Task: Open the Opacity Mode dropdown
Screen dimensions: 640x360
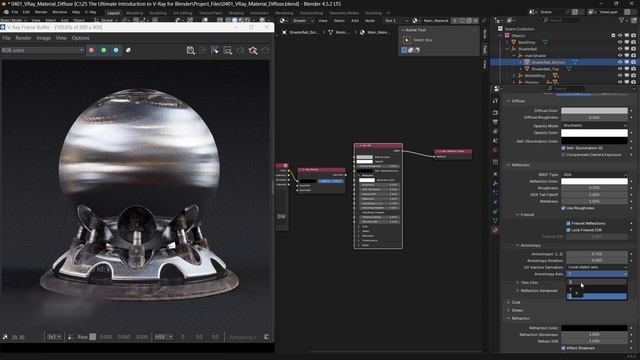Action: pos(594,125)
